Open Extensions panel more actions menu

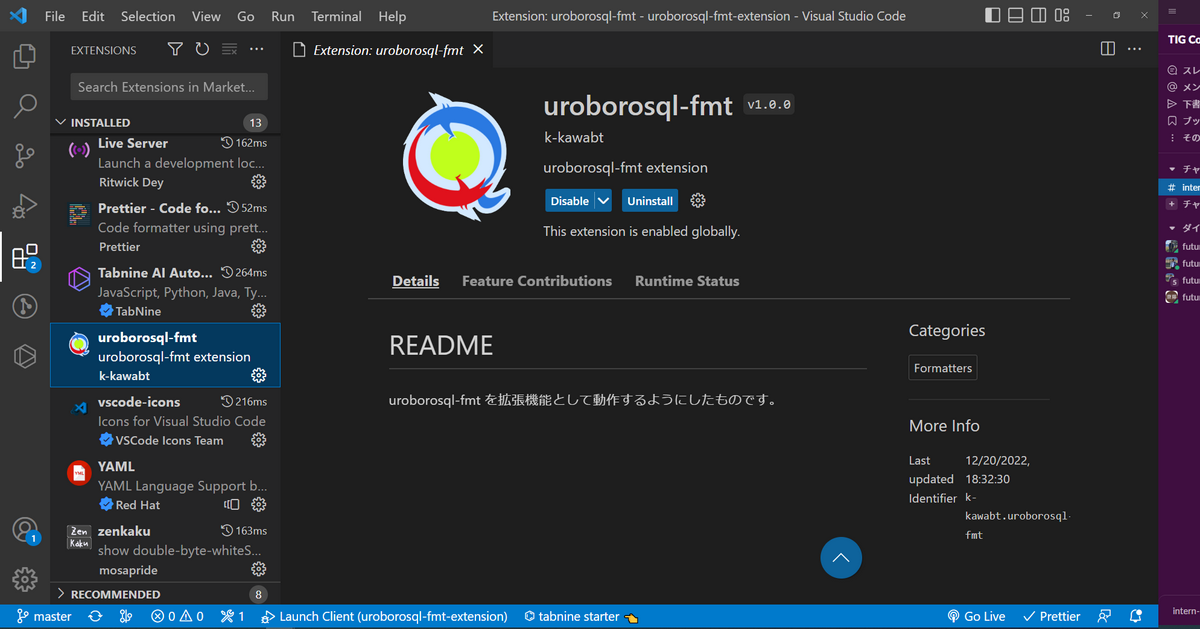[257, 50]
